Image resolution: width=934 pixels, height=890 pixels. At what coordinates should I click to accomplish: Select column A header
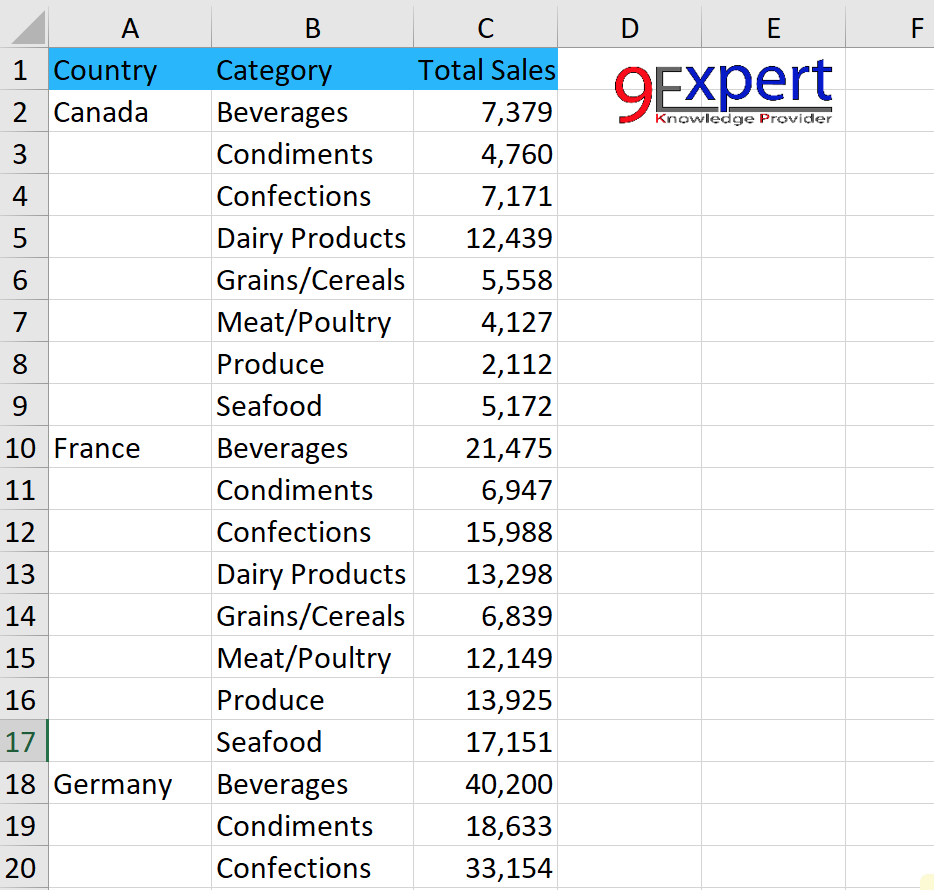[x=130, y=28]
